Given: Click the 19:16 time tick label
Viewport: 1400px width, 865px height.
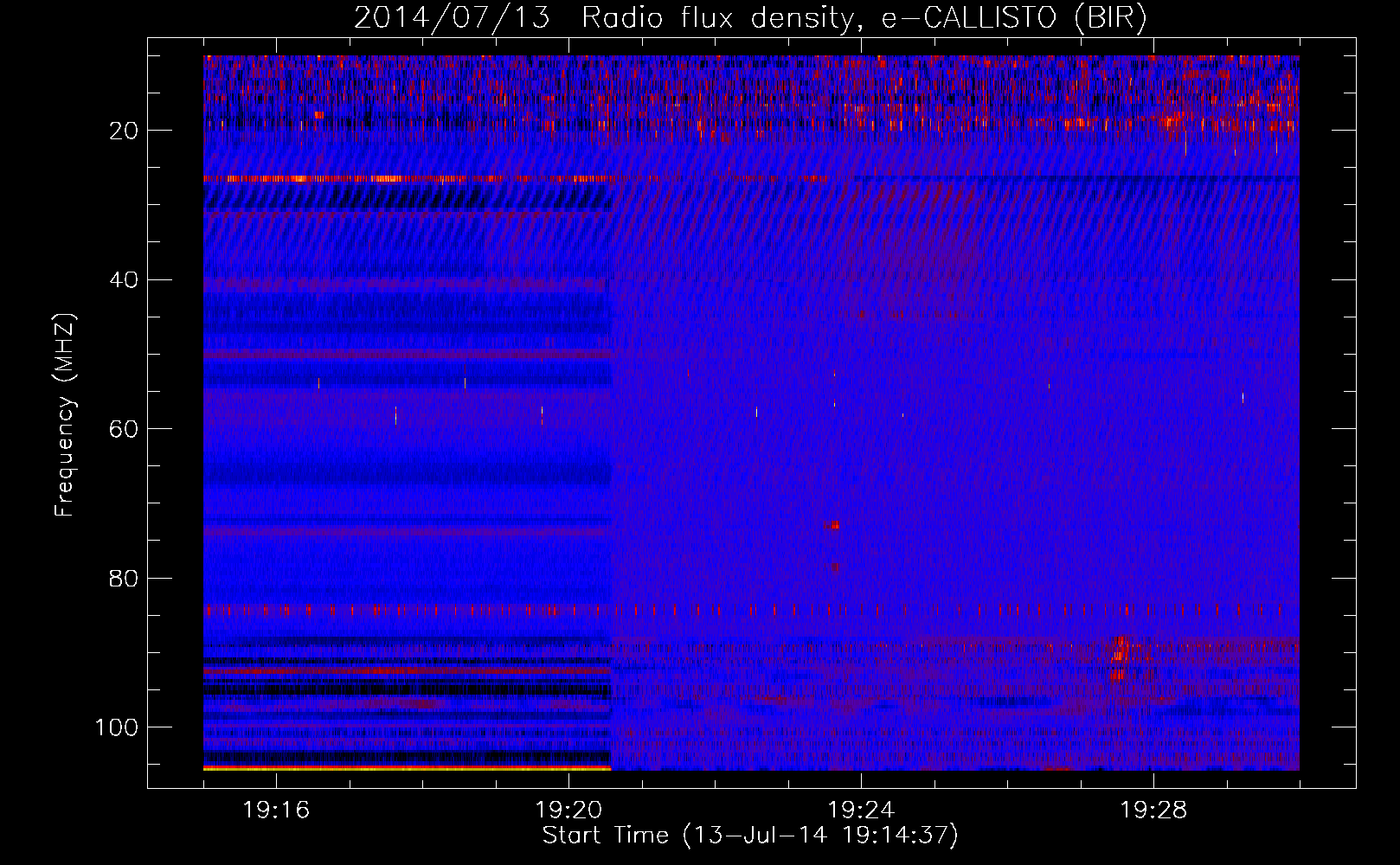Looking at the screenshot, I should 276,811.
